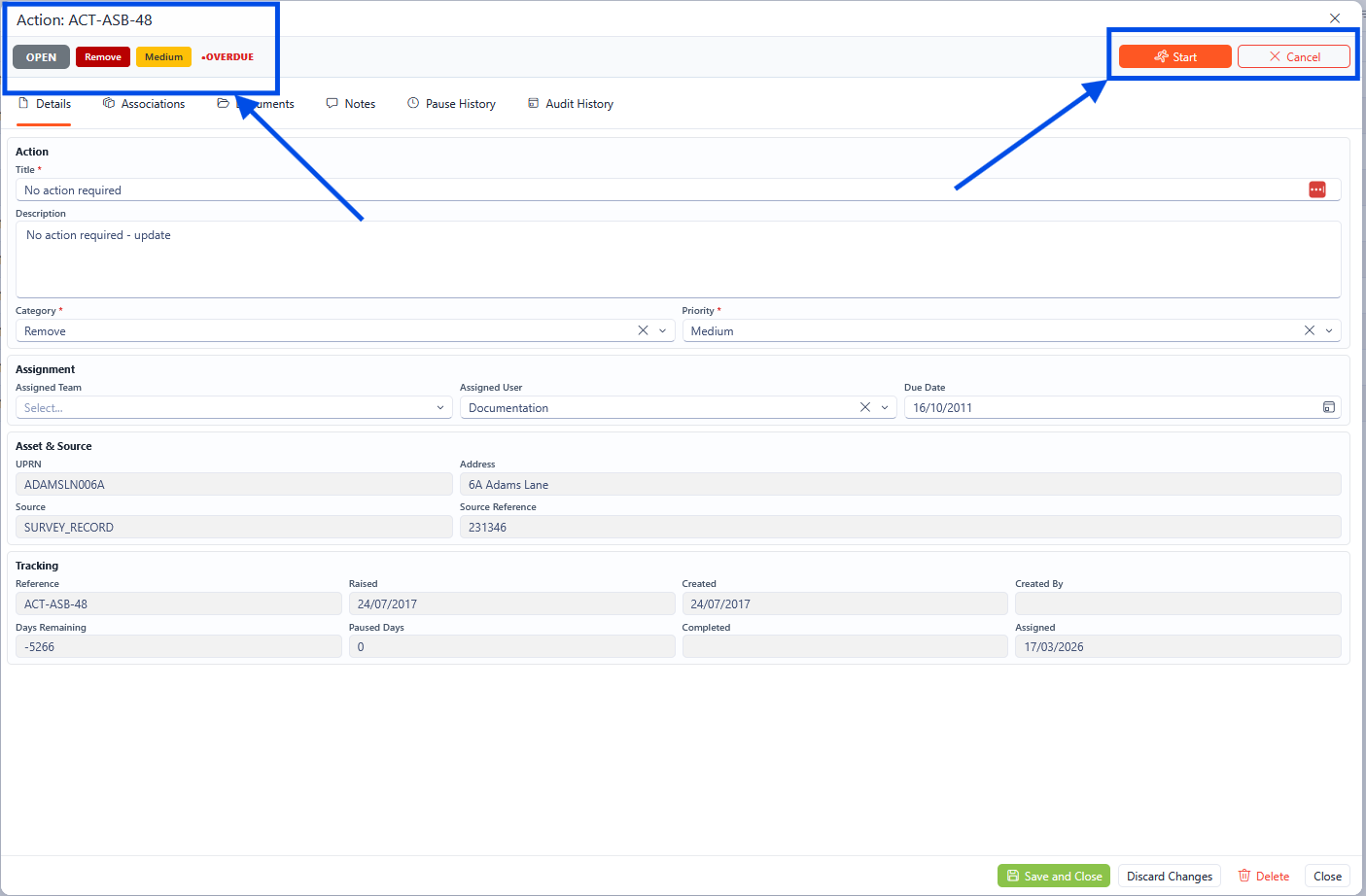Clear the Priority field value

pos(1309,330)
